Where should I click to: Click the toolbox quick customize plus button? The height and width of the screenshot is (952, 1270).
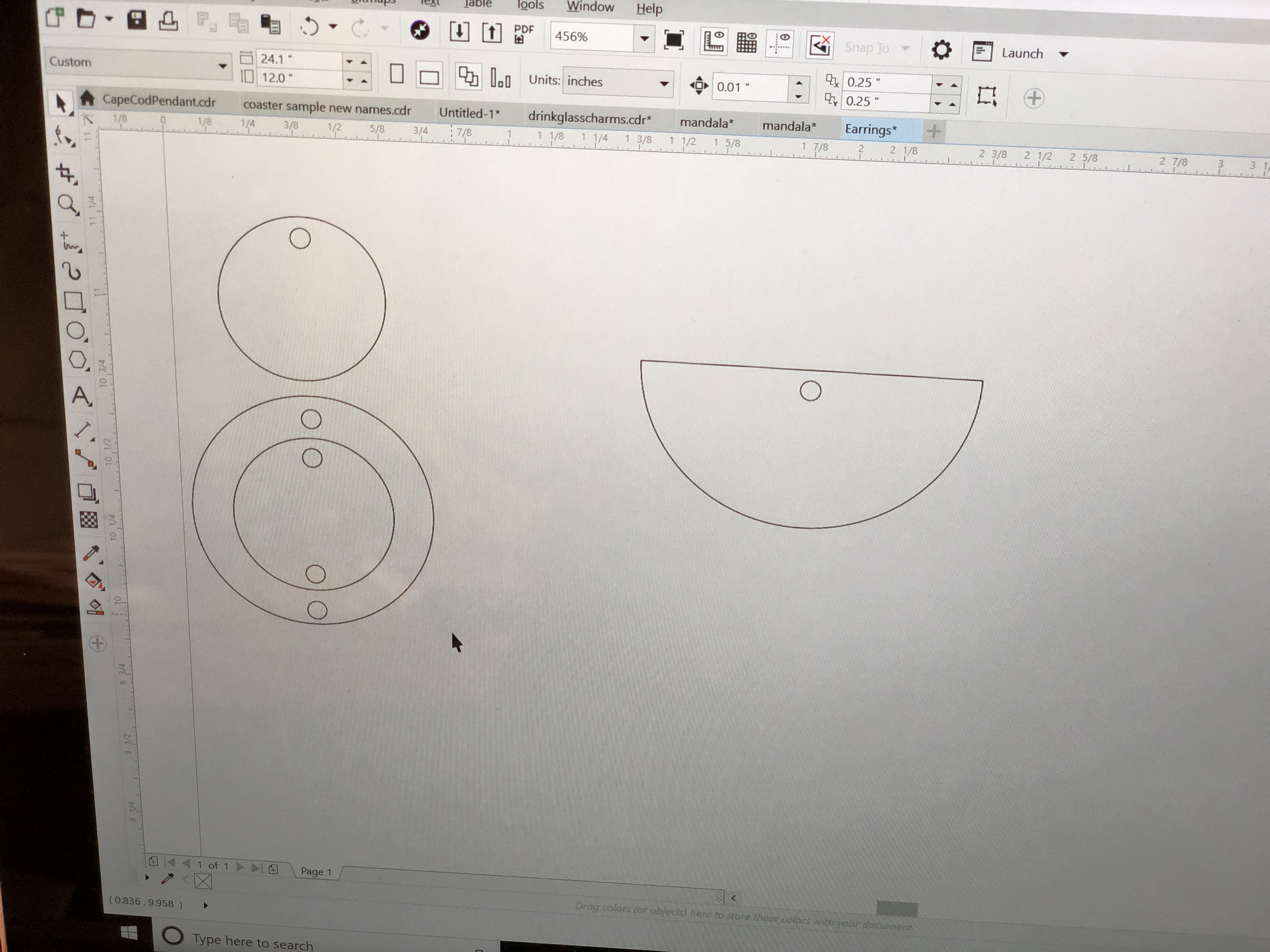[x=98, y=643]
